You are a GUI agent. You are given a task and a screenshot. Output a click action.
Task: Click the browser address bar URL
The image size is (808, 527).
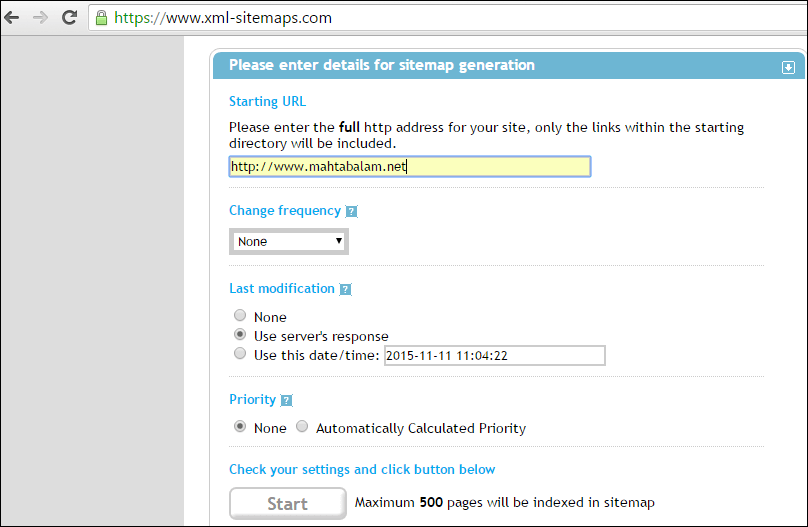tap(223, 18)
